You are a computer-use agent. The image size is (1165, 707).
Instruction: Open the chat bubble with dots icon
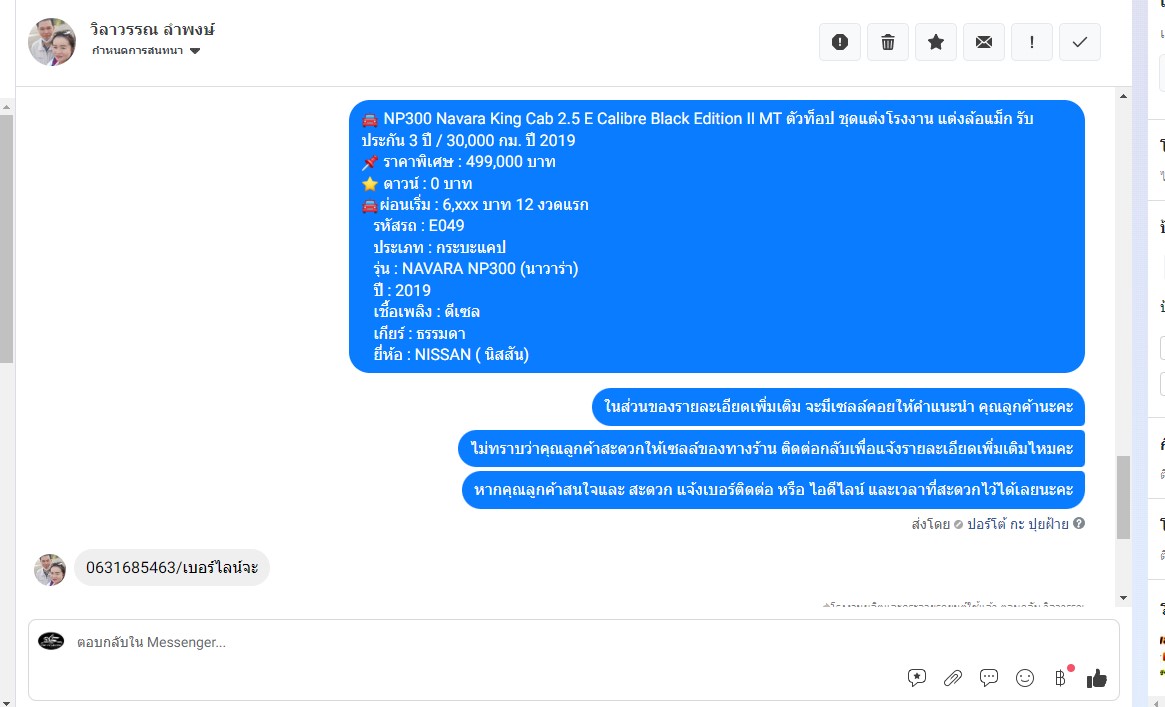989,677
